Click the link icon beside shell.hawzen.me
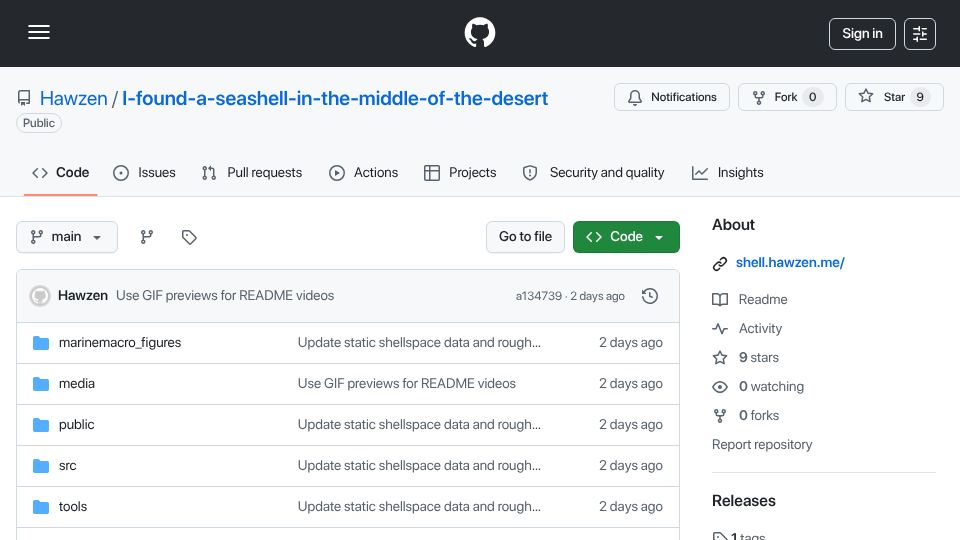 tap(720, 264)
